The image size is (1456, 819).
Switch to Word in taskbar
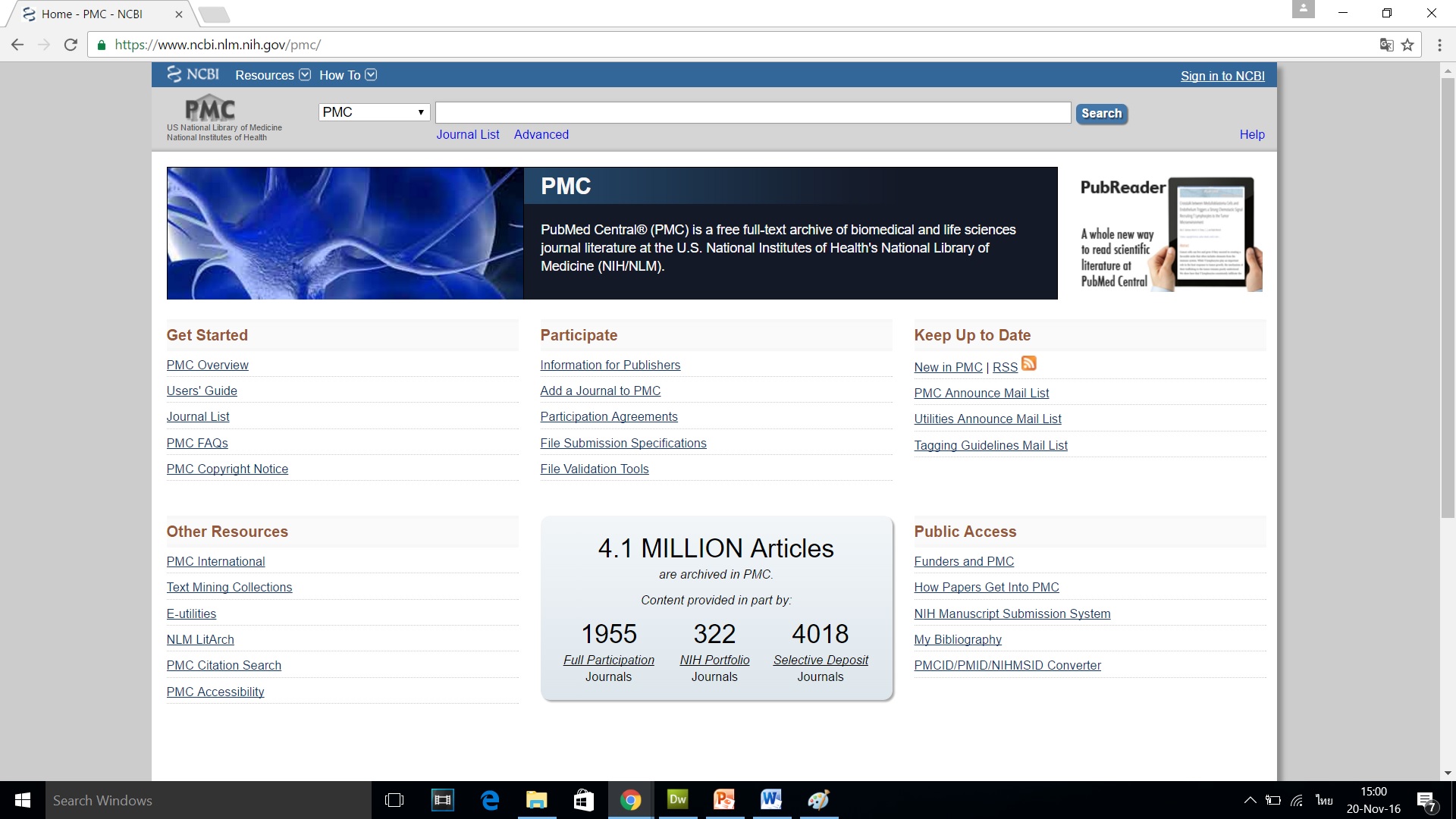click(771, 800)
